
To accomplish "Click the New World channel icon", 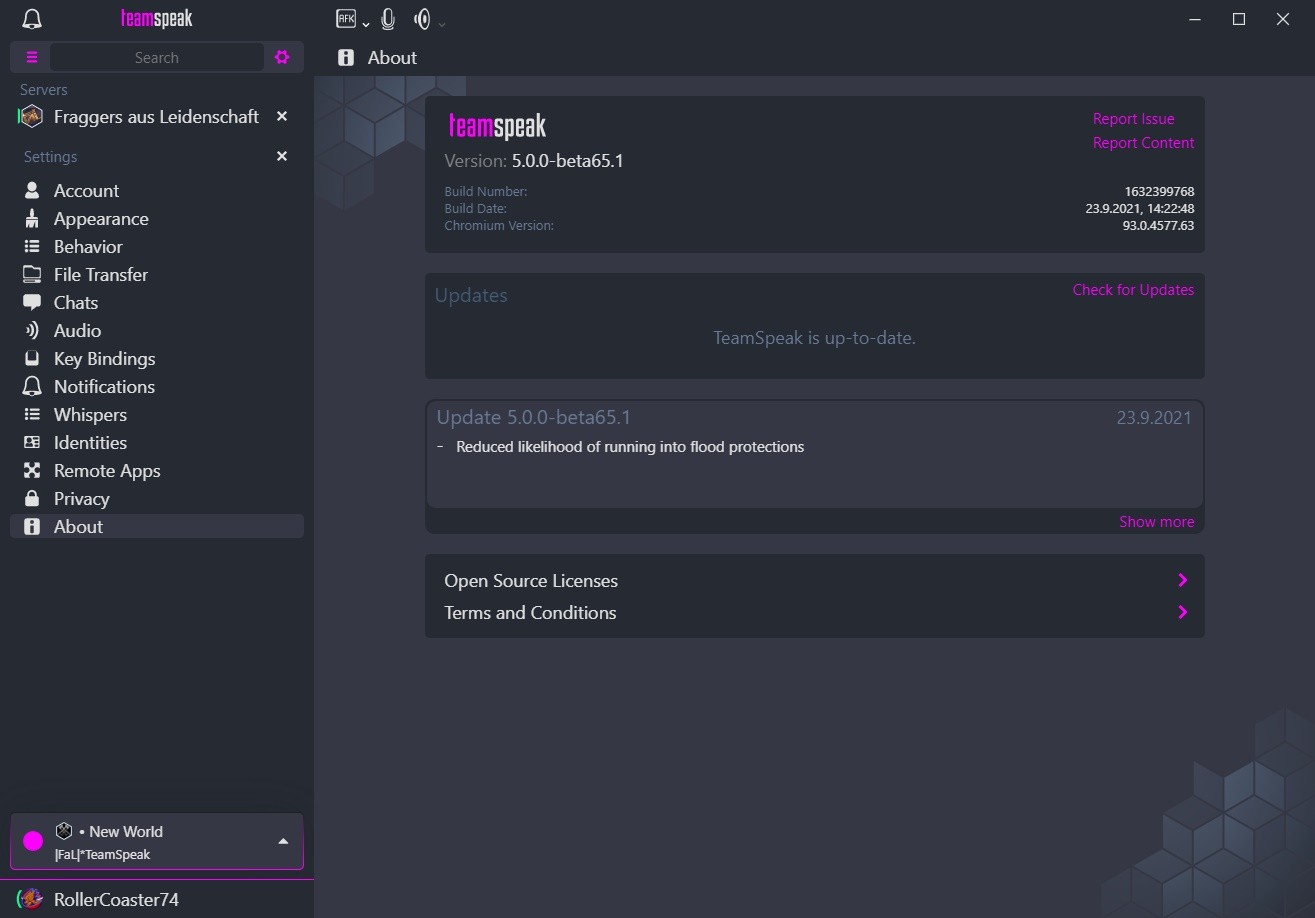I will pyautogui.click(x=64, y=831).
